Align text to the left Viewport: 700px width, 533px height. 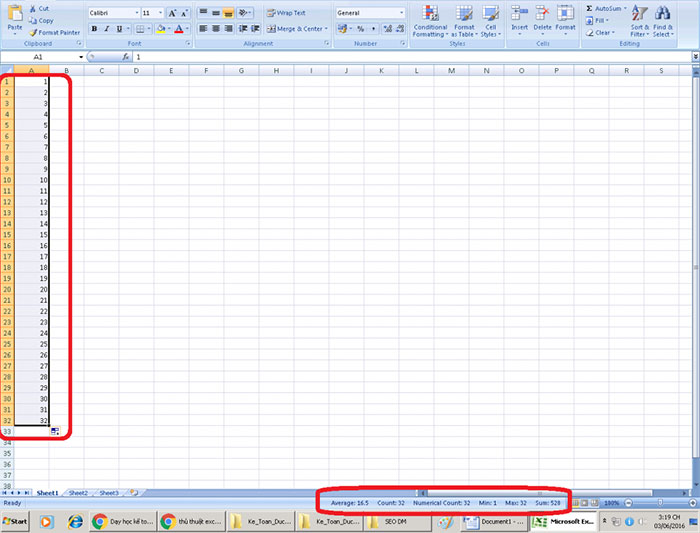coord(203,29)
